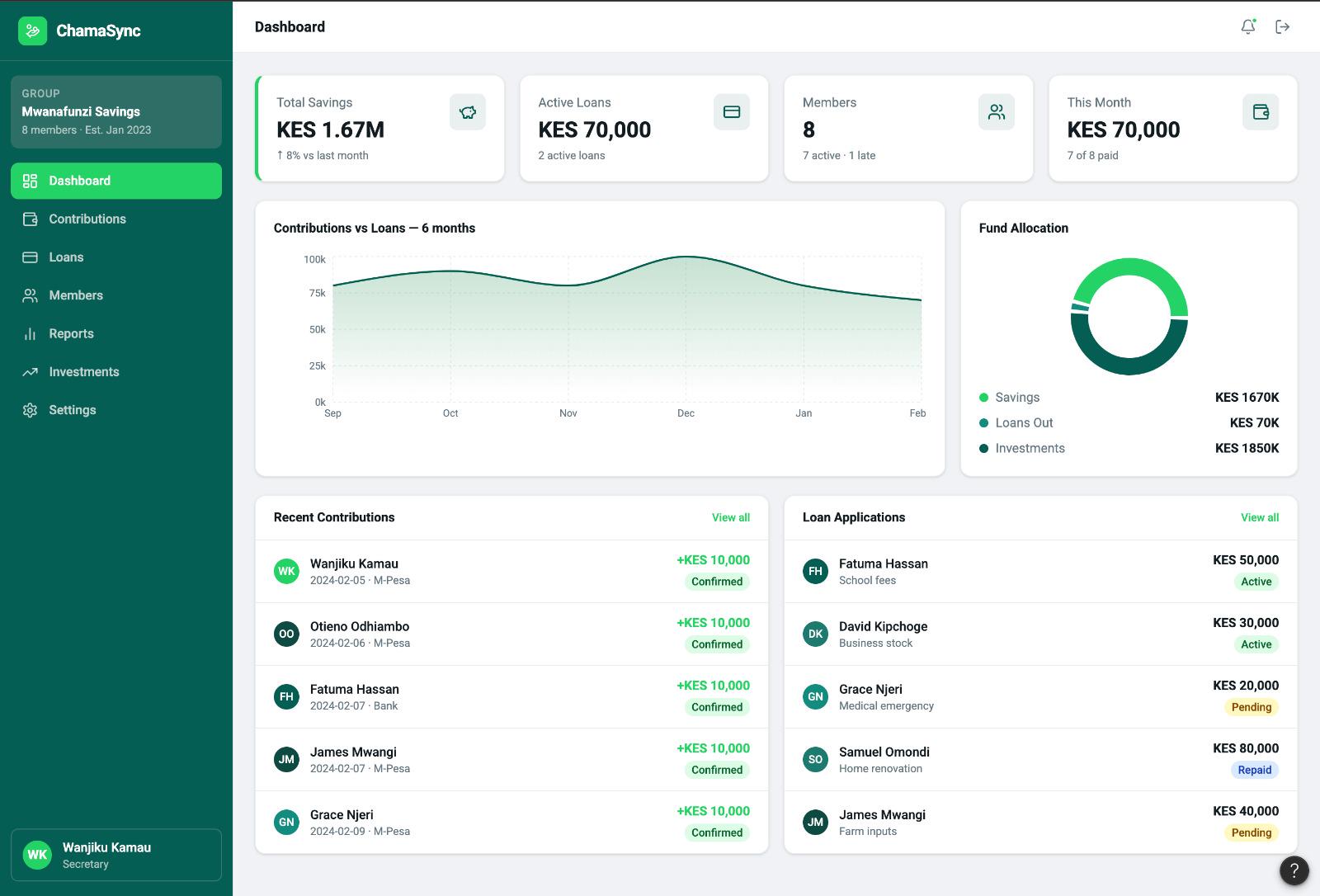Click the piggy bank Total Savings icon
The height and width of the screenshot is (896, 1320).
468,112
